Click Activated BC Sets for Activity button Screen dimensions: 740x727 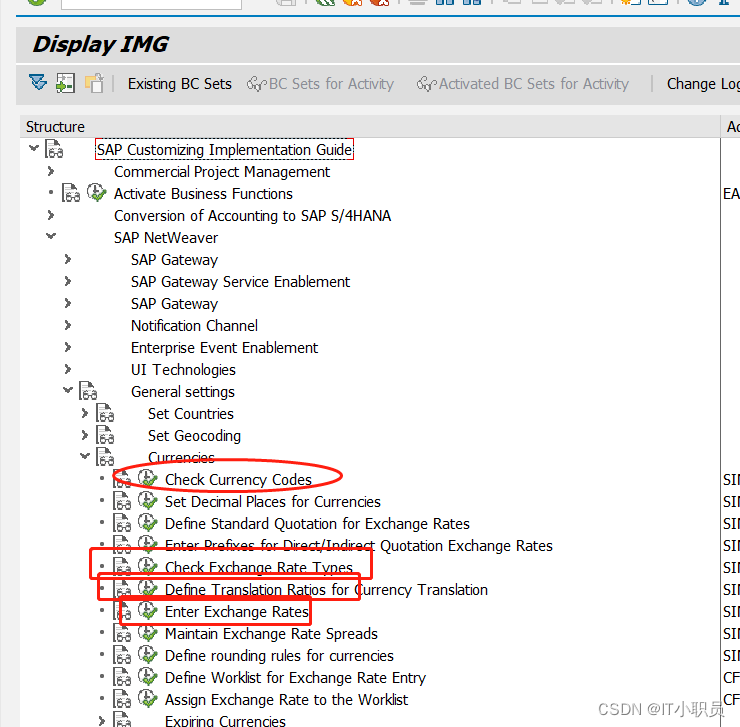(x=523, y=84)
